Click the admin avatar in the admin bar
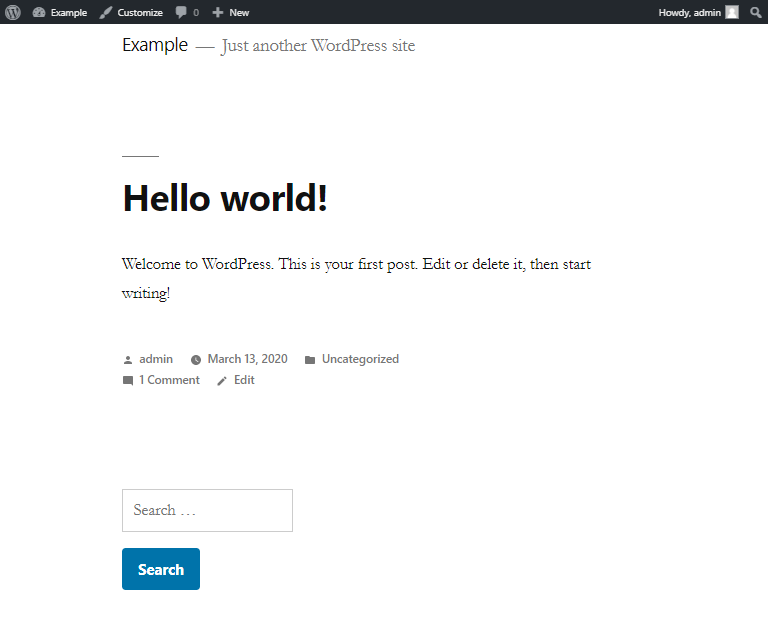 732,12
